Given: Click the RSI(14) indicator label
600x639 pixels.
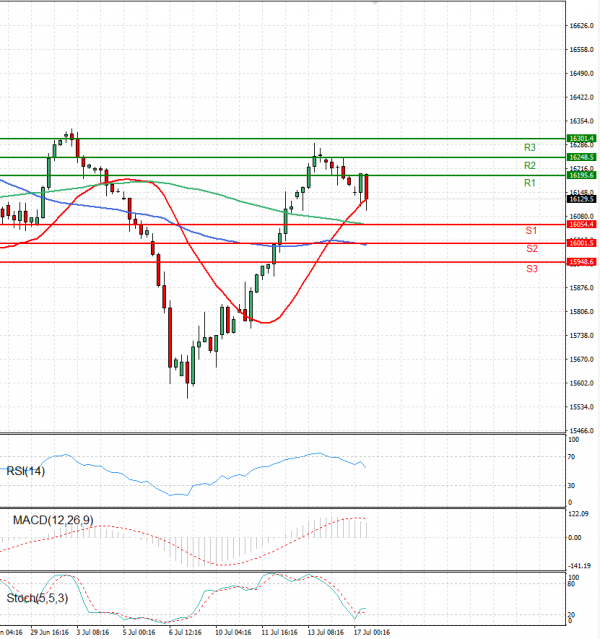Looking at the screenshot, I should [x=26, y=471].
